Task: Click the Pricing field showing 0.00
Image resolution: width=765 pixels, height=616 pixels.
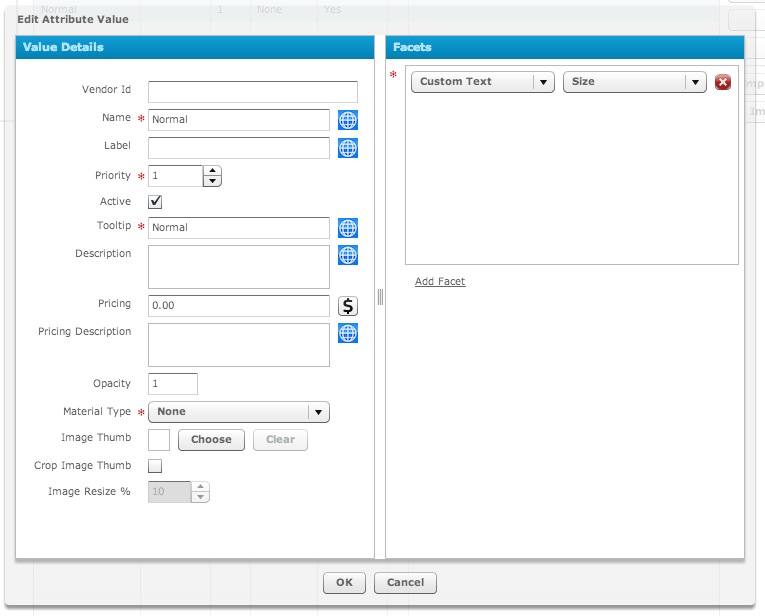Action: pyautogui.click(x=239, y=306)
